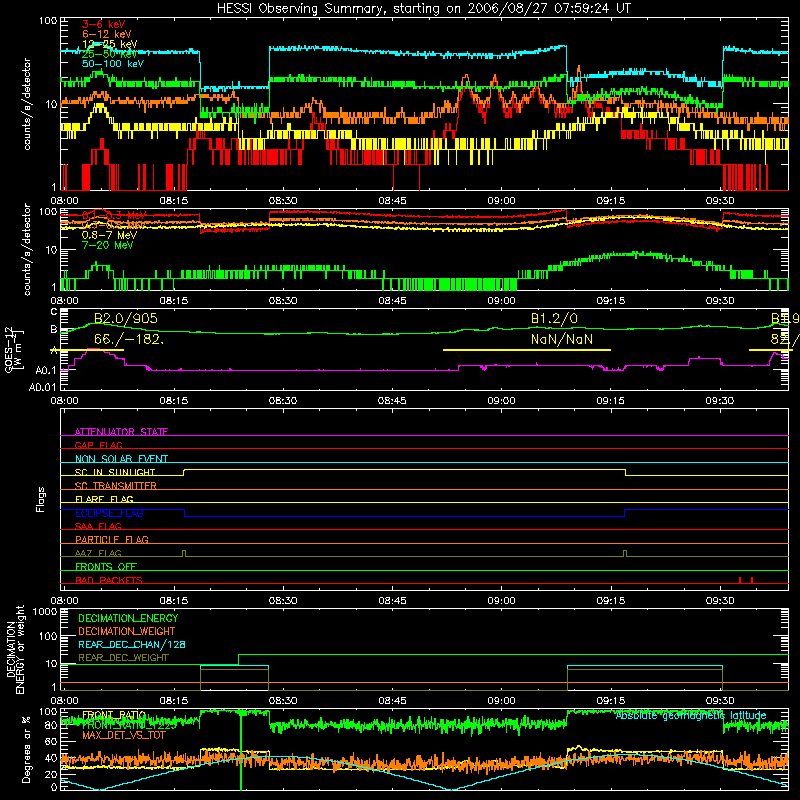The image size is (800, 800).
Task: Click the HESSI Observing Summary title text
Action: [x=423, y=9]
